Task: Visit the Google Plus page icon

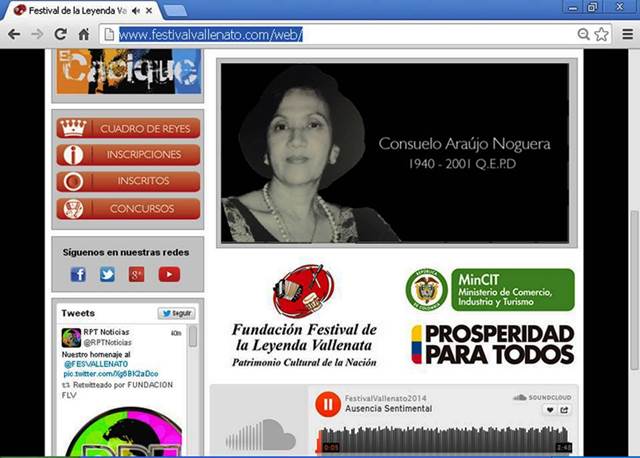Action: coord(136,274)
